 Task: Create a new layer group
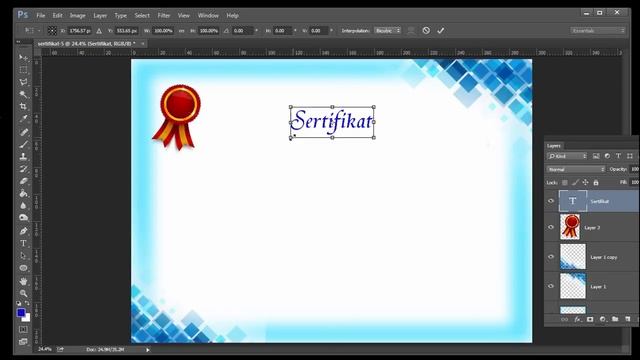[615, 319]
